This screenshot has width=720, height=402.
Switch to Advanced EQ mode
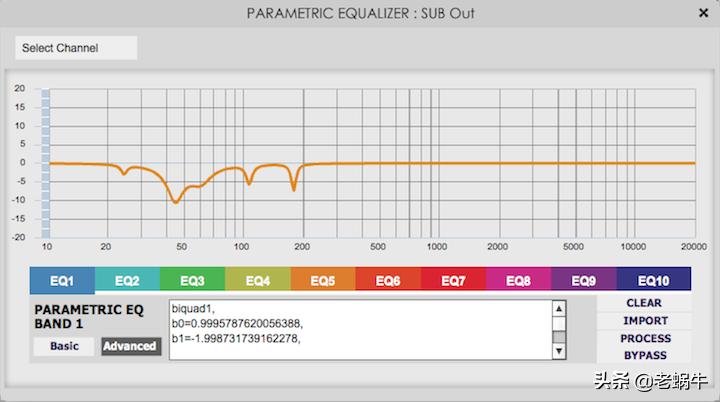point(131,346)
